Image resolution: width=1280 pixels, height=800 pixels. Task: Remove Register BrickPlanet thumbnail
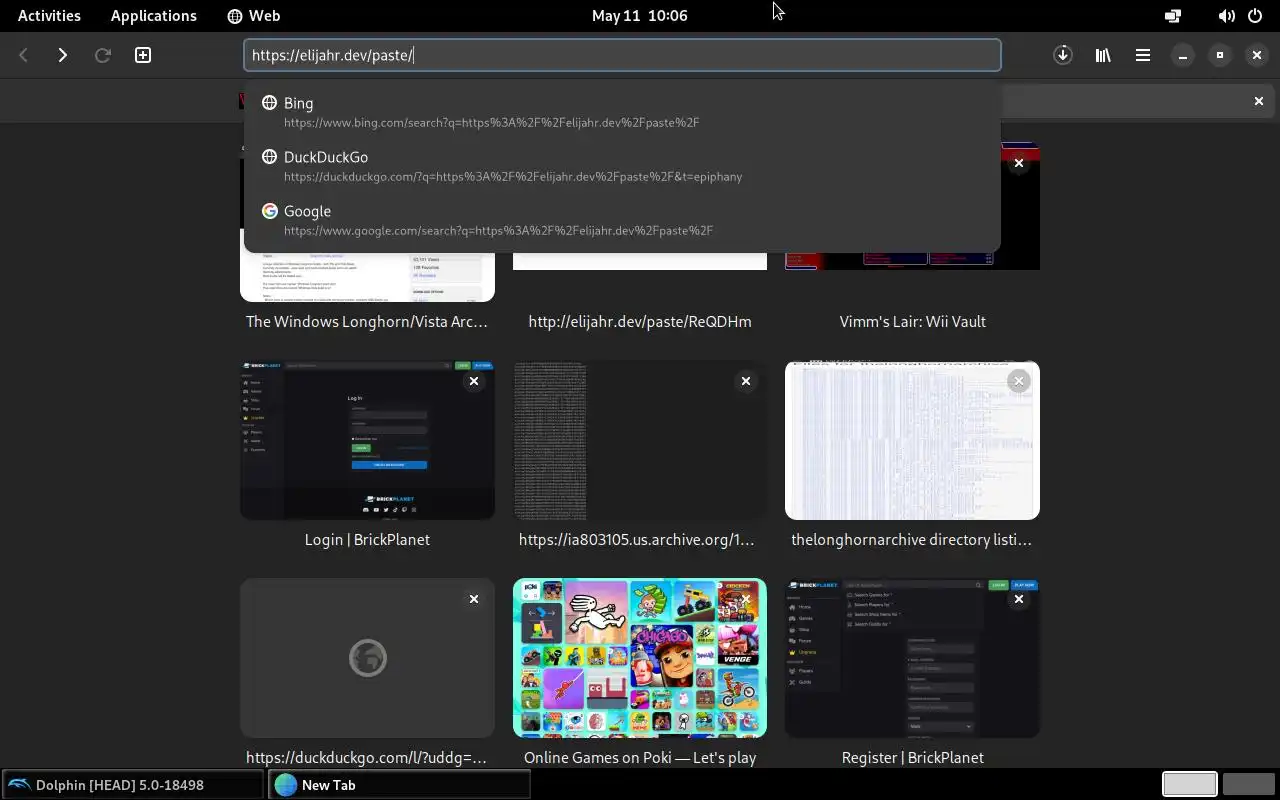(1019, 599)
